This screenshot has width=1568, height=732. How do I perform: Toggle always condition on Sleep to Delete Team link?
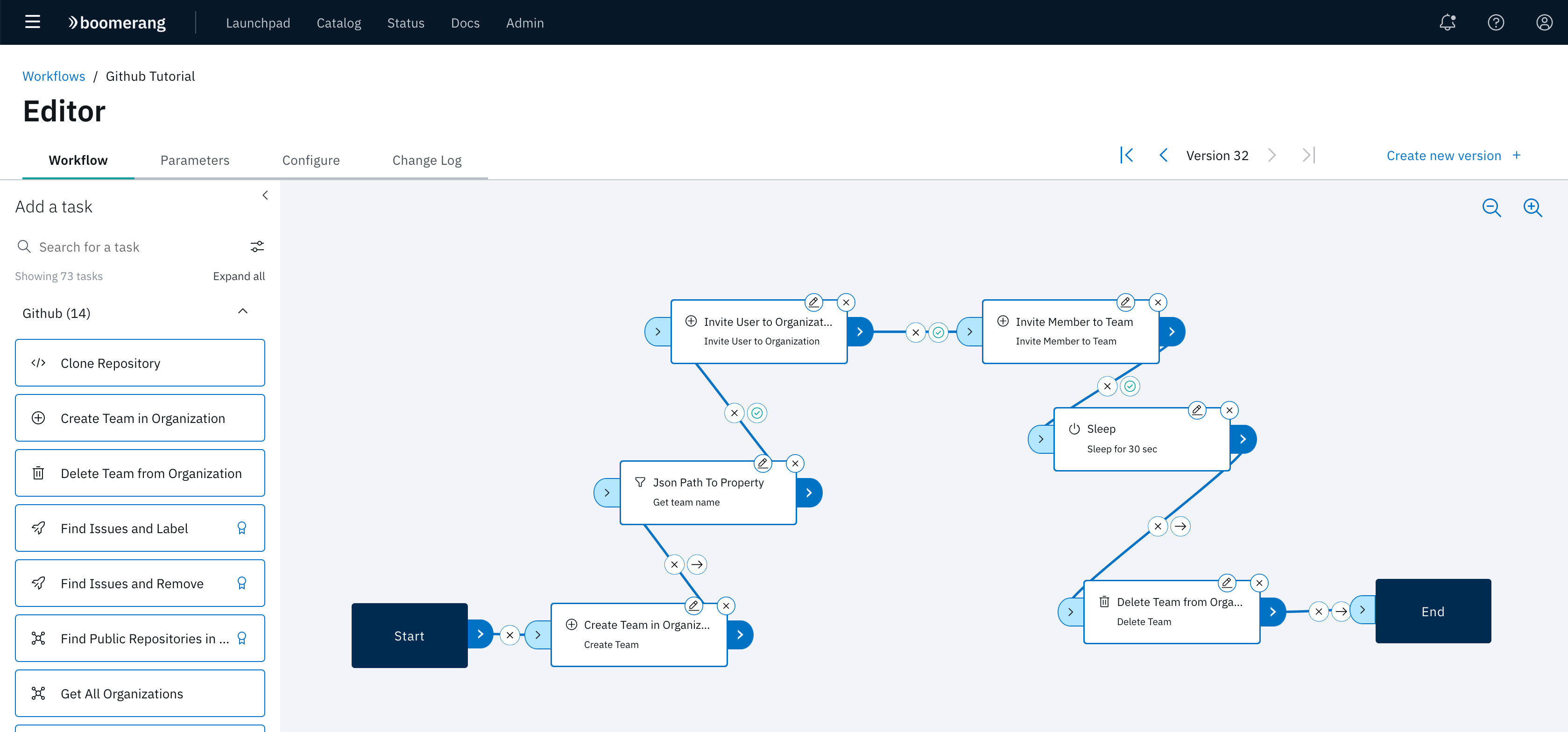[x=1181, y=526]
